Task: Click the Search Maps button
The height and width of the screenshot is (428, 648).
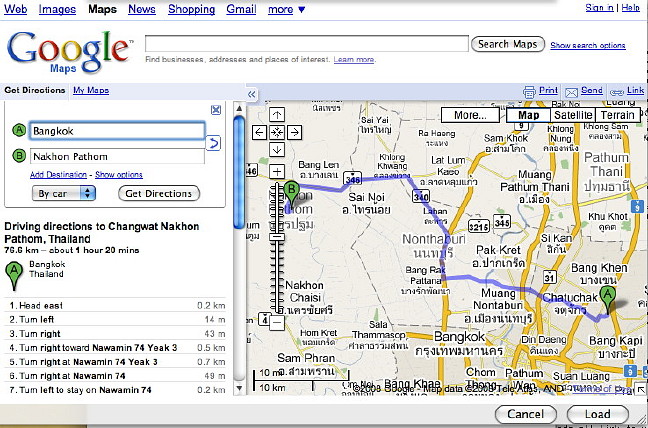Action: coord(508,44)
